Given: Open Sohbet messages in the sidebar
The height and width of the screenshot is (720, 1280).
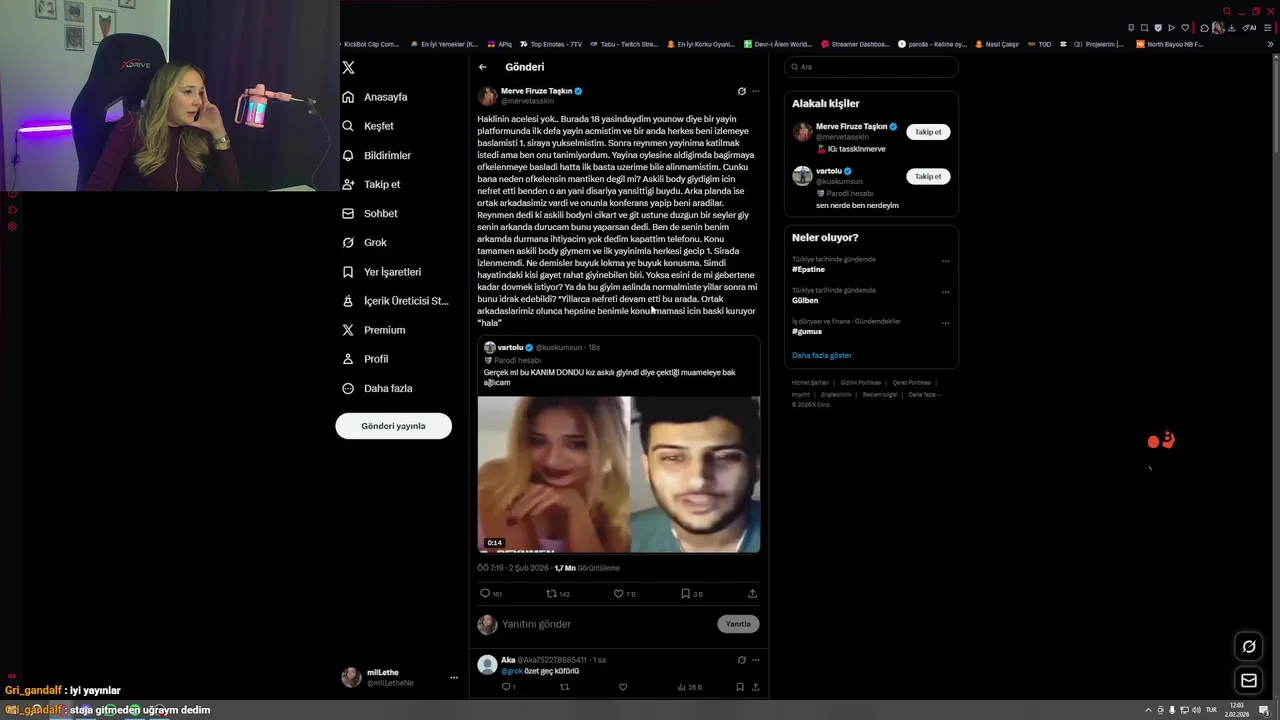Looking at the screenshot, I should 370,214.
